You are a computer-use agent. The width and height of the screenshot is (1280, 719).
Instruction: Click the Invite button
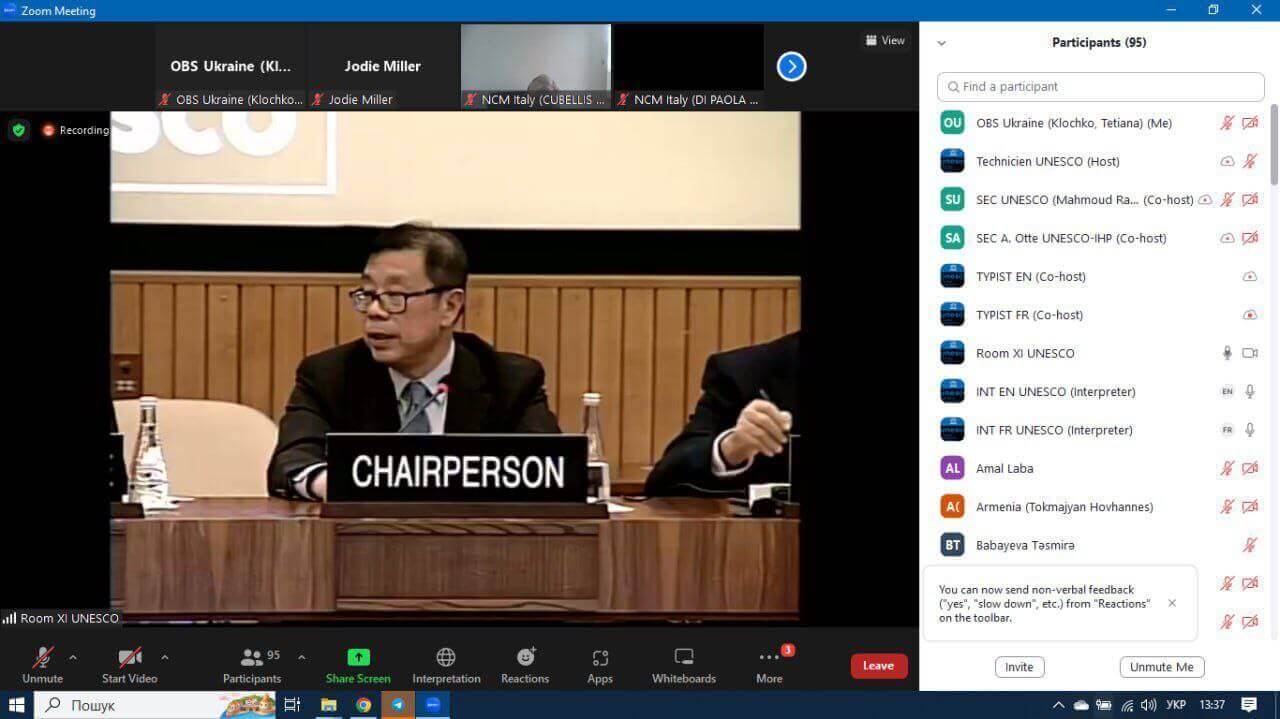coord(1019,667)
